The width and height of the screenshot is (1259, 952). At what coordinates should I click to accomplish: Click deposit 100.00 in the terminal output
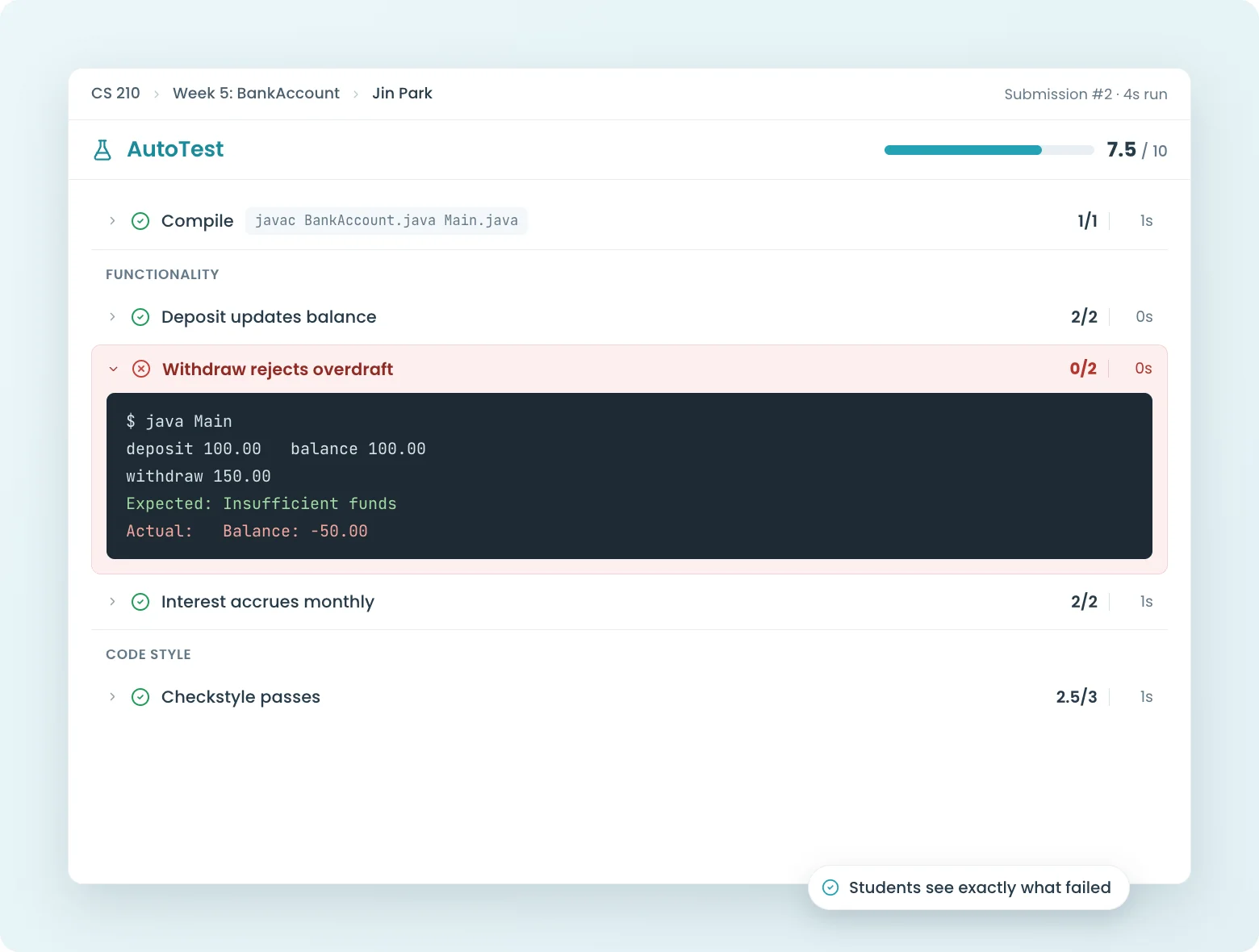tap(194, 449)
